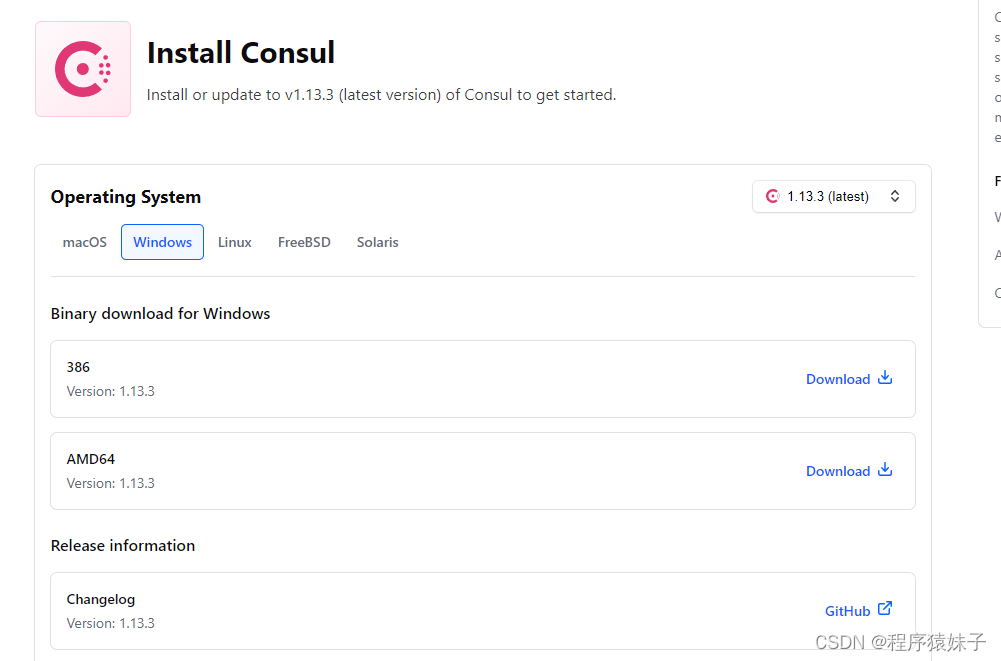Viewport: 1001px width, 661px height.
Task: Click the Release information heading
Action: [x=123, y=545]
